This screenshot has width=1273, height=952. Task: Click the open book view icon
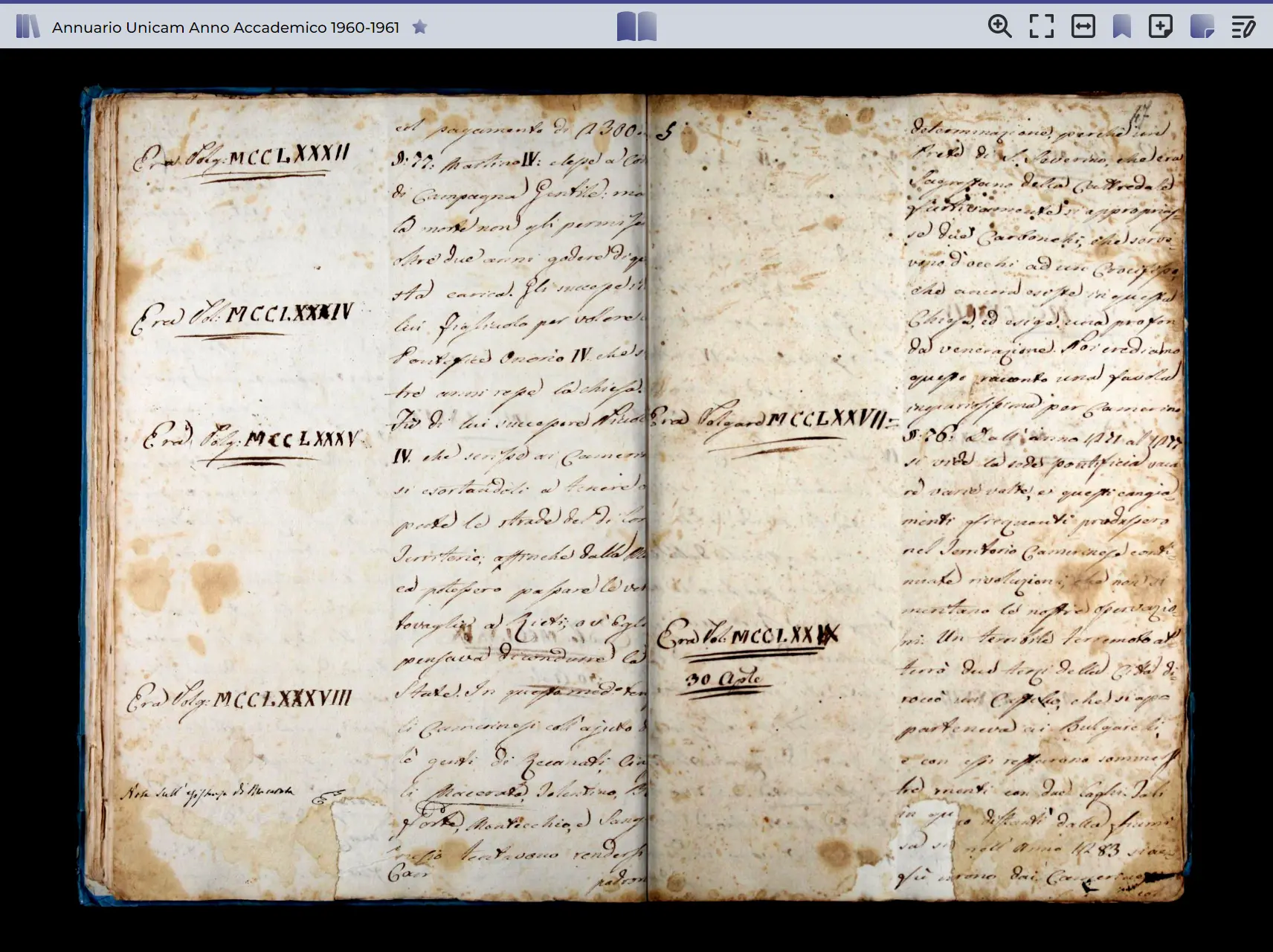tap(636, 27)
